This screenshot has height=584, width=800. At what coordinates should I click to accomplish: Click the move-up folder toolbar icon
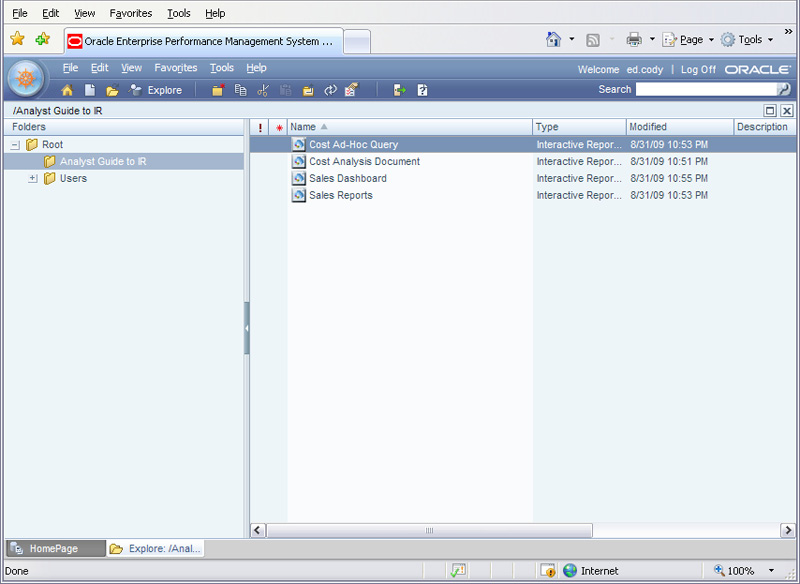pyautogui.click(x=308, y=90)
